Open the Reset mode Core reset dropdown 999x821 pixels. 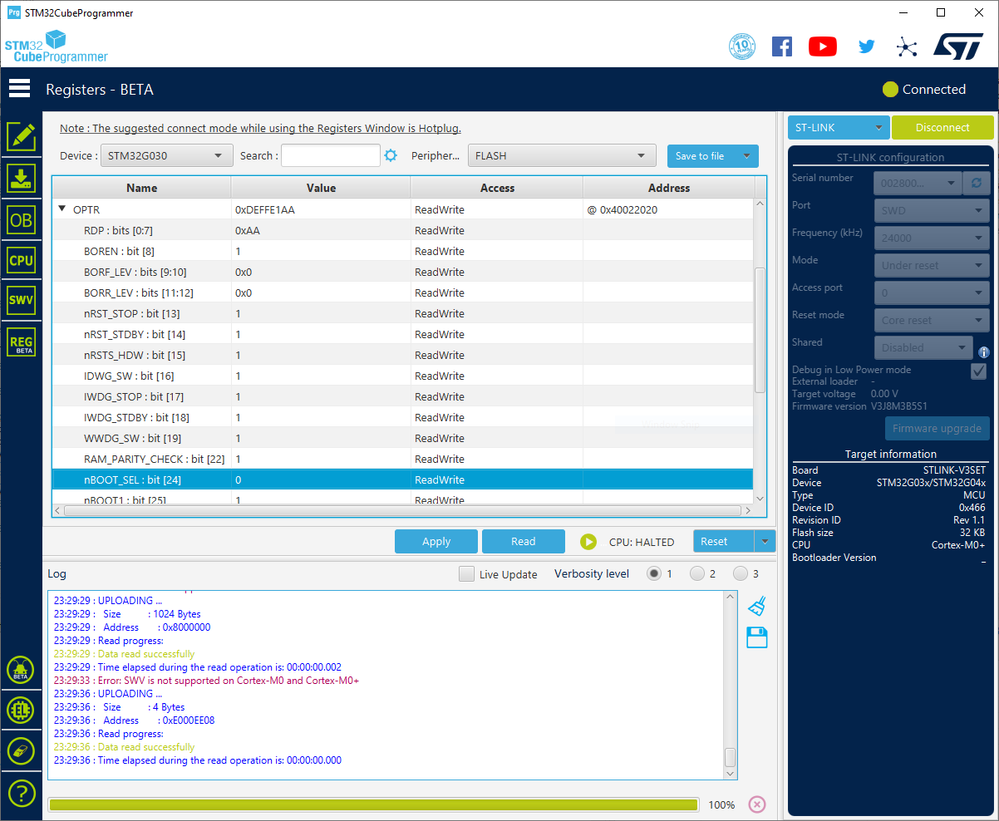pos(931,320)
